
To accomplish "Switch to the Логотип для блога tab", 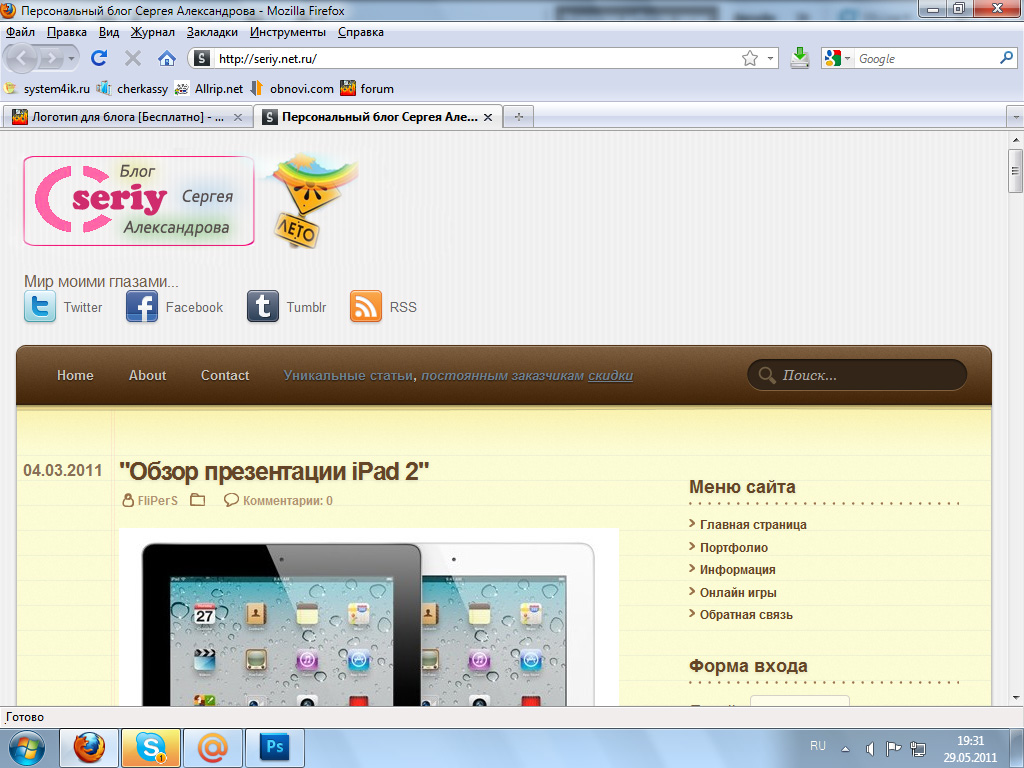I will coord(127,117).
